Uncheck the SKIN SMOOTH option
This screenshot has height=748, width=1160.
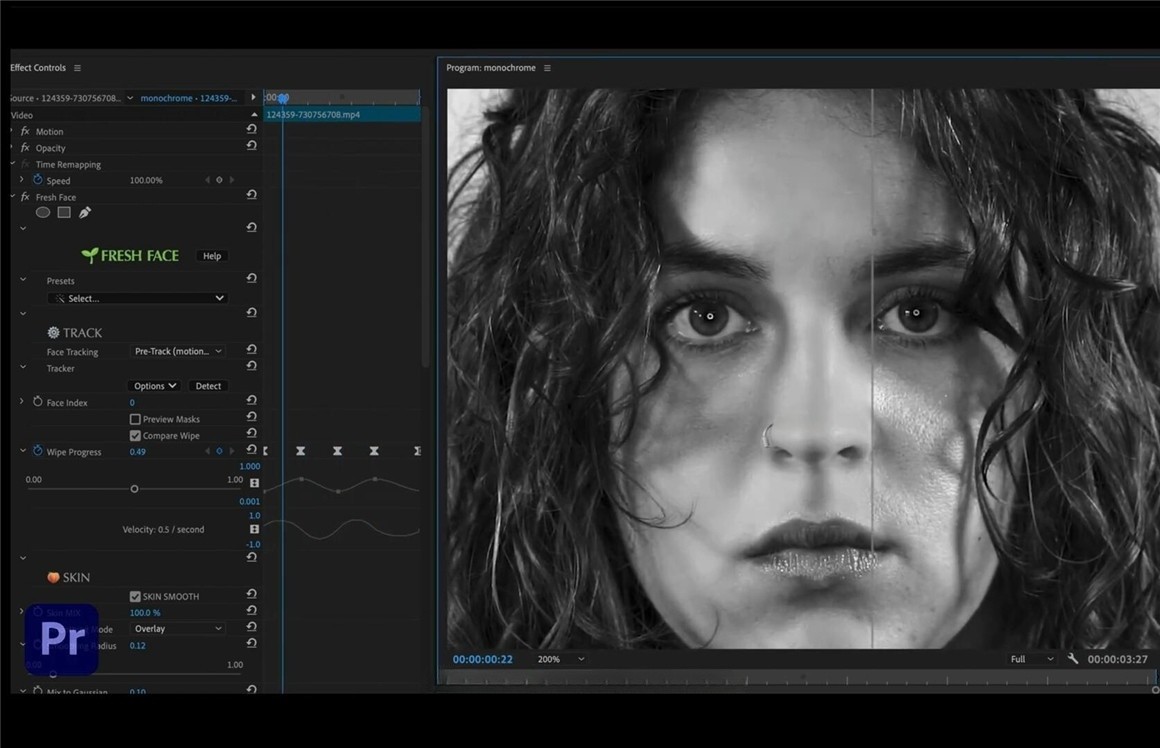click(x=135, y=596)
